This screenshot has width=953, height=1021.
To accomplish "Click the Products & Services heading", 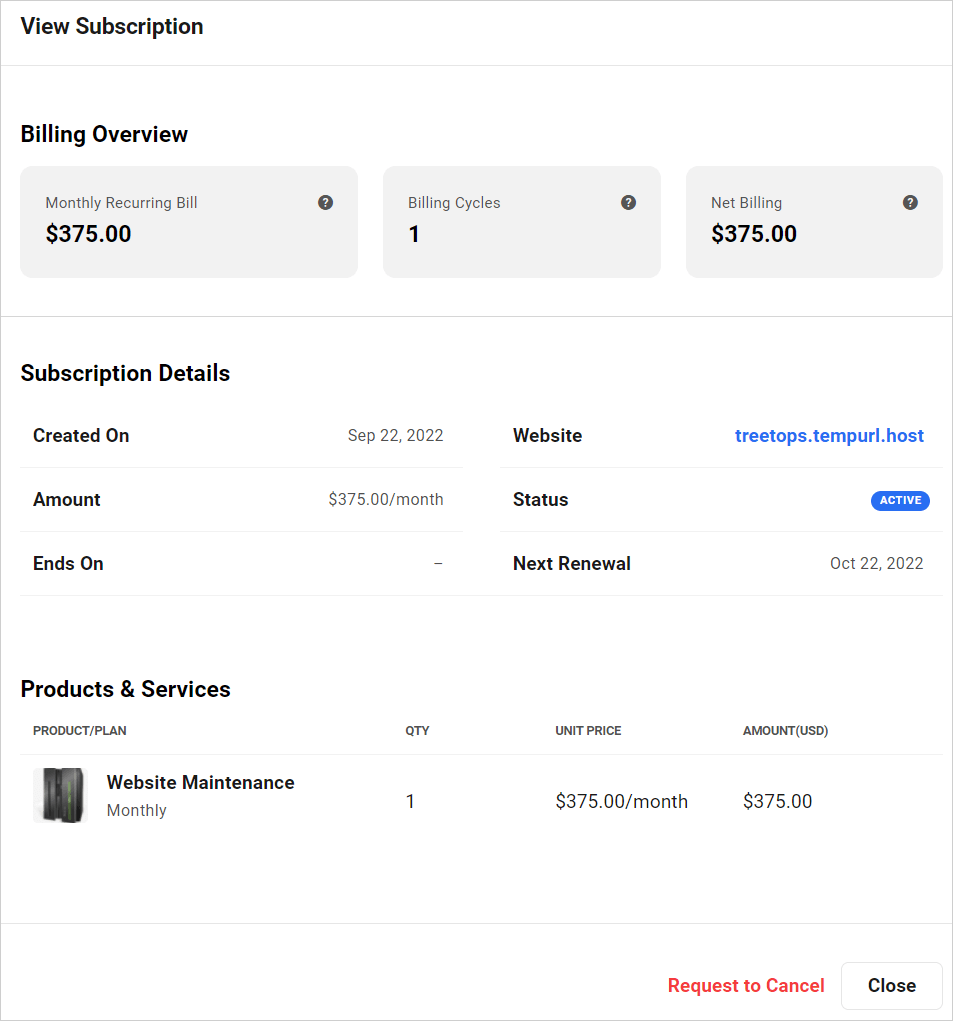I will [x=125, y=689].
